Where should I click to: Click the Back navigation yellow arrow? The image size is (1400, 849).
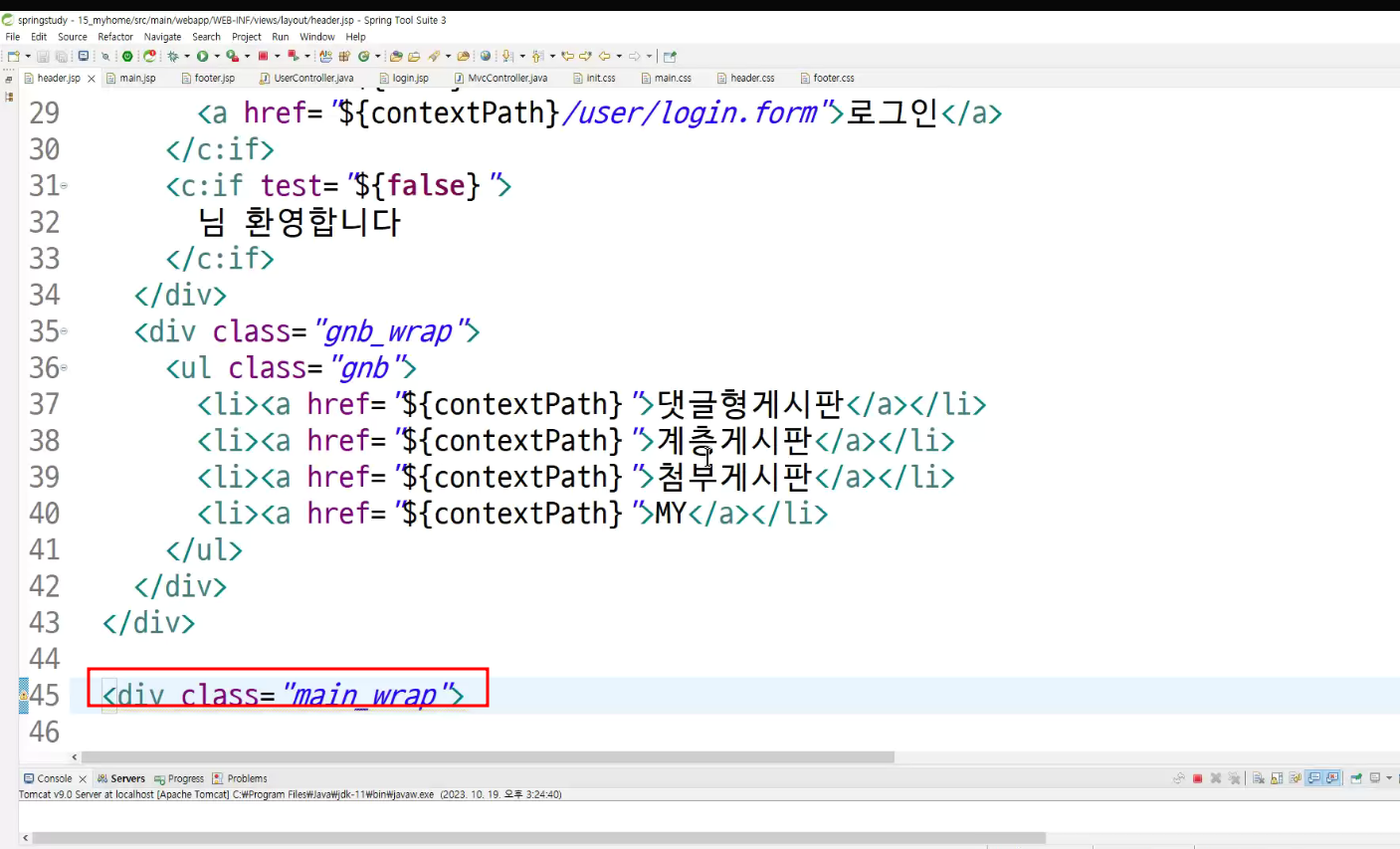click(x=604, y=56)
